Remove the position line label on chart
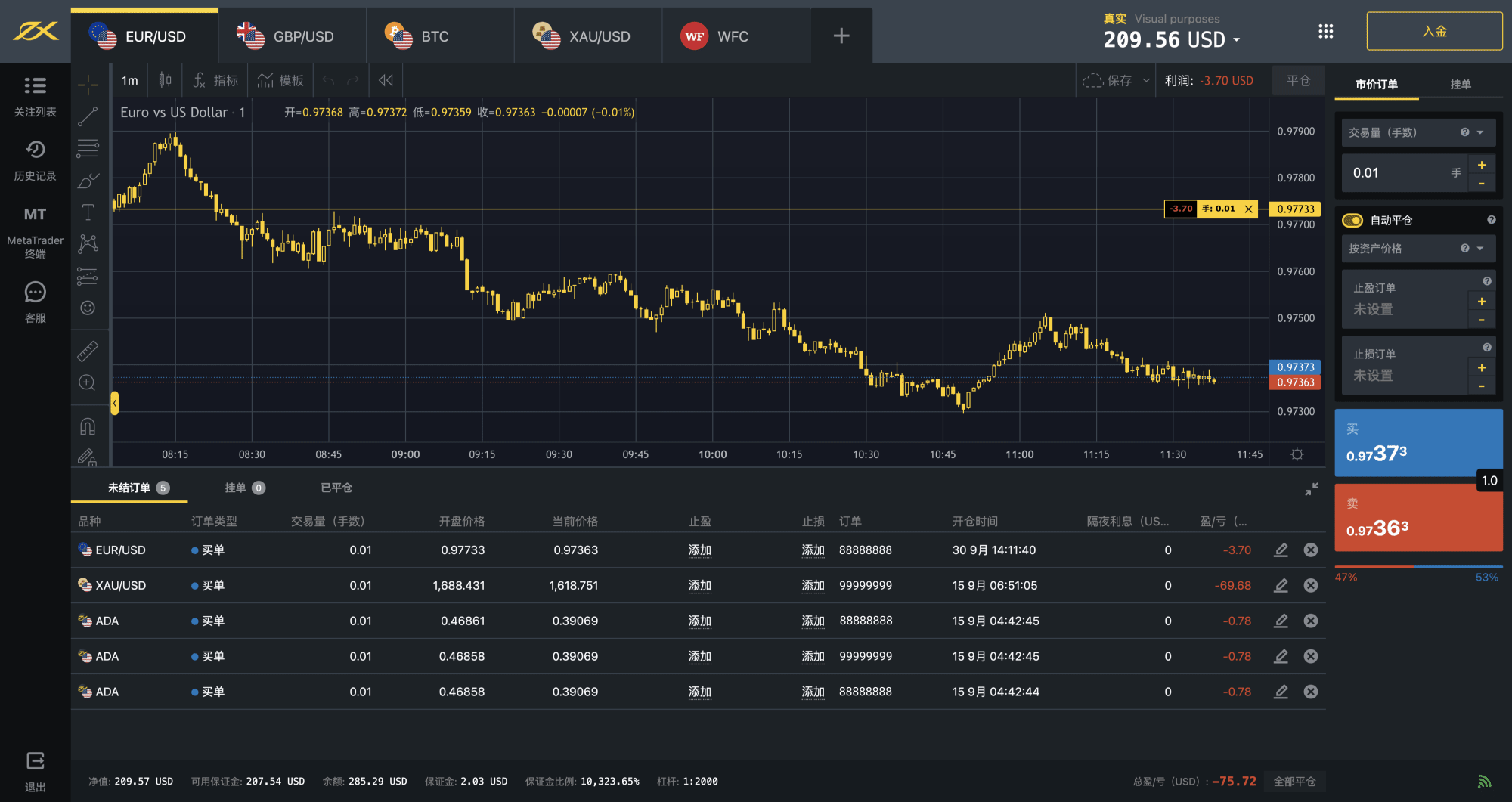 click(1248, 209)
